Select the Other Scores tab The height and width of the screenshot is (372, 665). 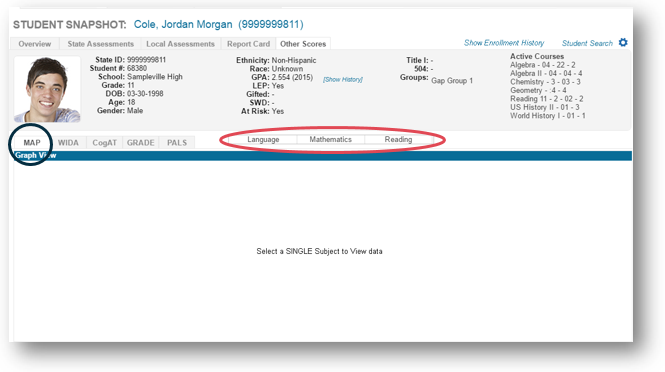303,44
